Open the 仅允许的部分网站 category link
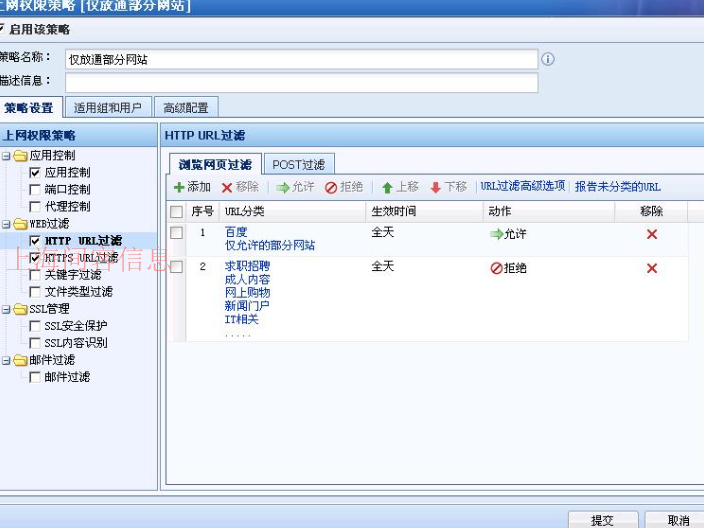 click(270, 246)
